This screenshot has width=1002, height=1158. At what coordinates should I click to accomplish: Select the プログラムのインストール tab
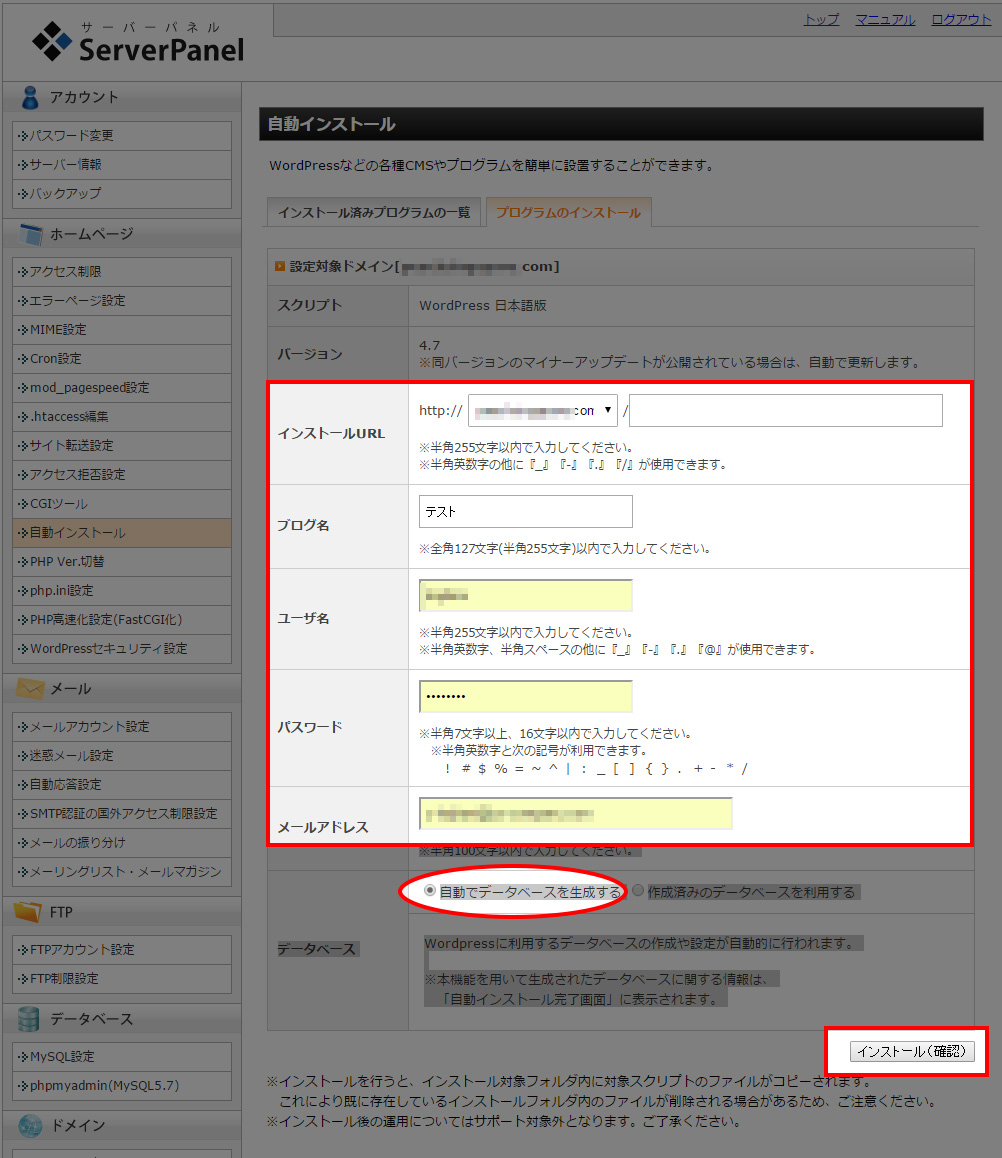click(569, 211)
